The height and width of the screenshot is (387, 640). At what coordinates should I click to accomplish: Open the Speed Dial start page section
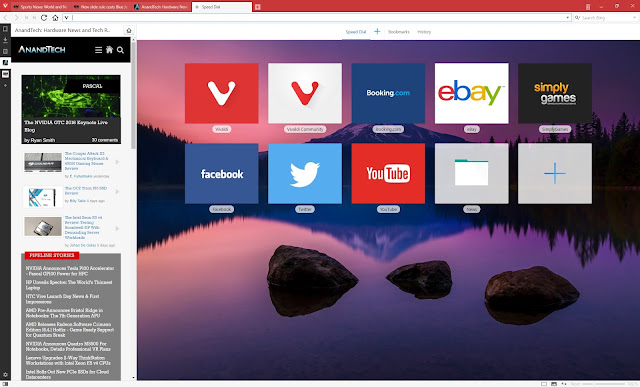tap(356, 32)
